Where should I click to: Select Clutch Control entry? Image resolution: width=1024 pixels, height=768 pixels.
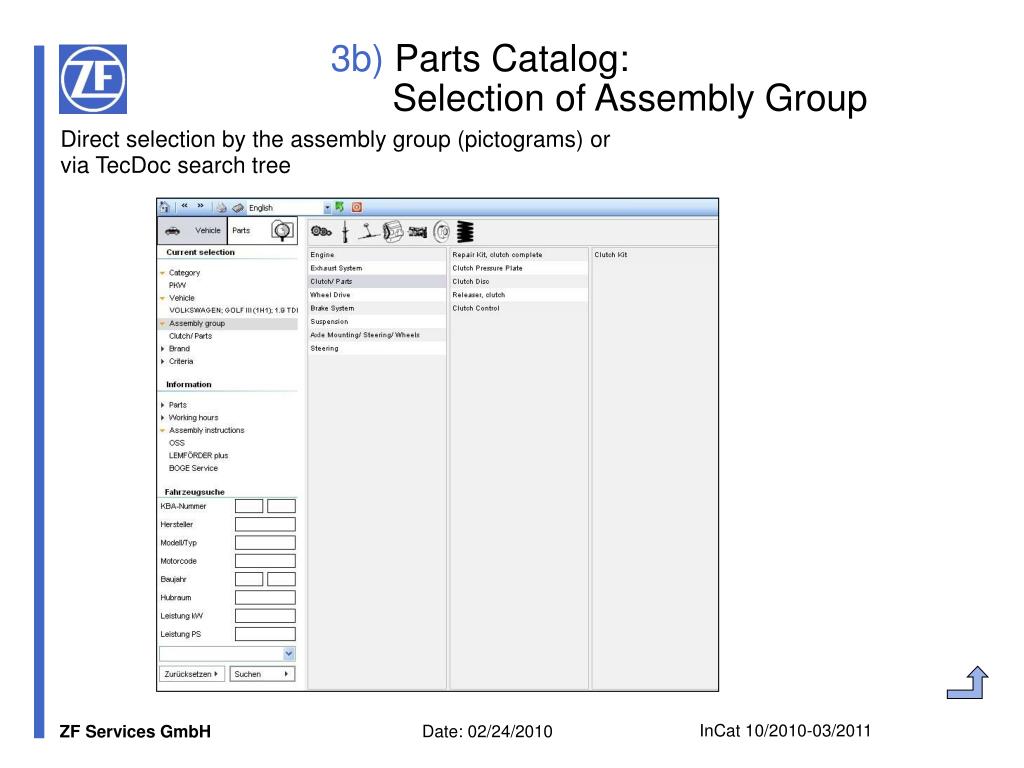pyautogui.click(x=519, y=308)
